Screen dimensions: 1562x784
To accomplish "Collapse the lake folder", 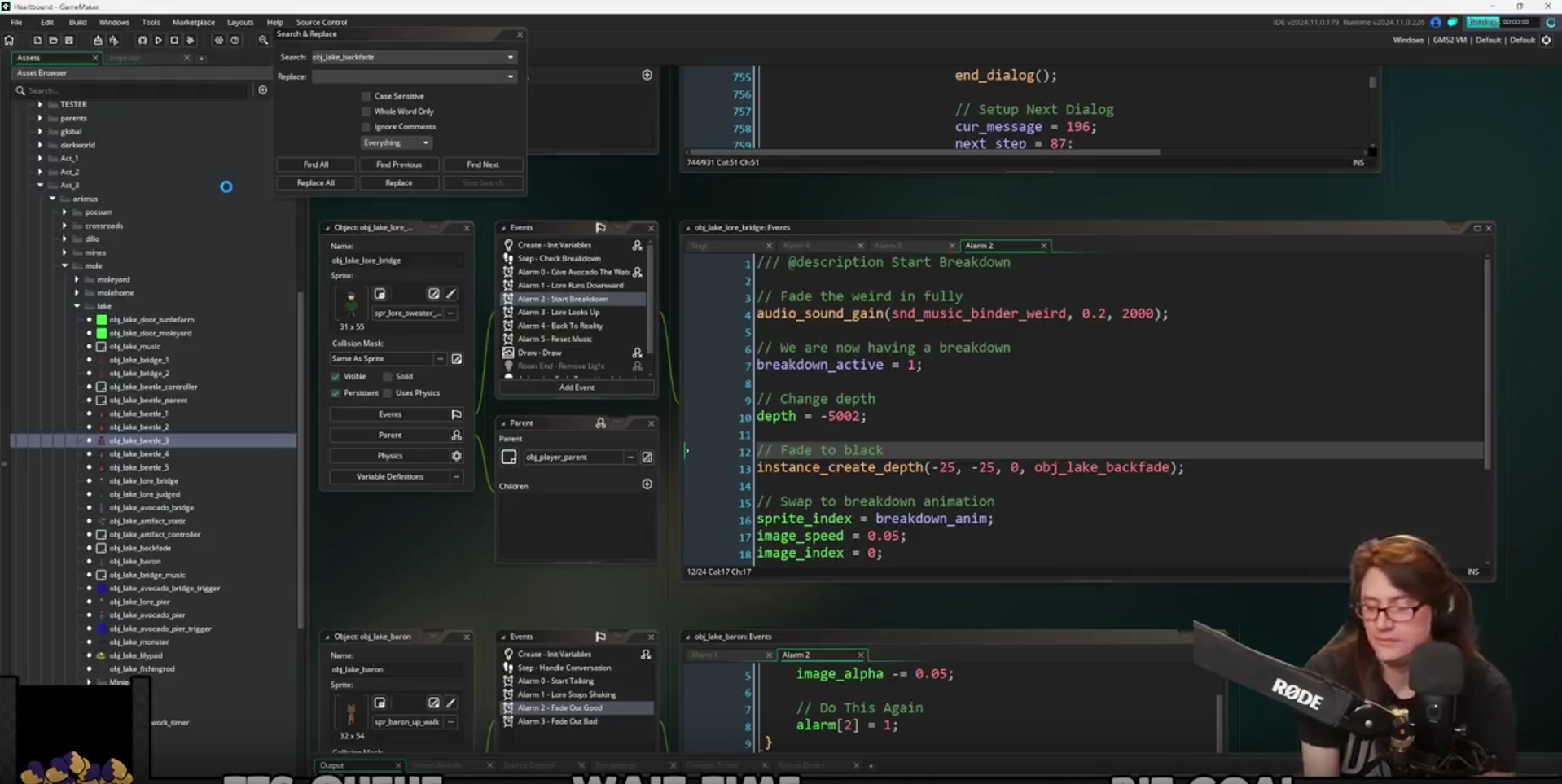I will [77, 307].
